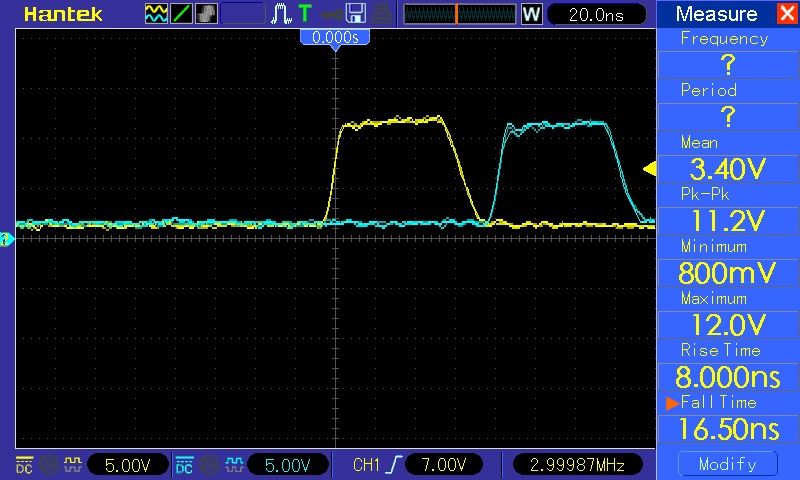Image resolution: width=800 pixels, height=480 pixels.
Task: Select the Mean 3.40V measurement
Action: 728,169
